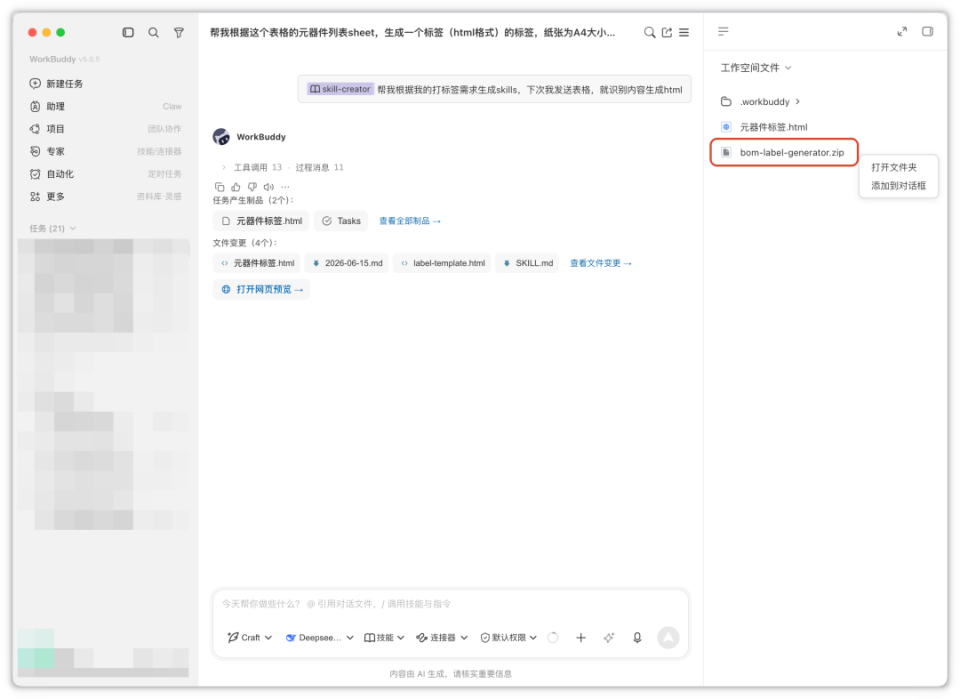Open 元器件标签.html in file changes
Screen dimensions: 960x699
[257, 263]
